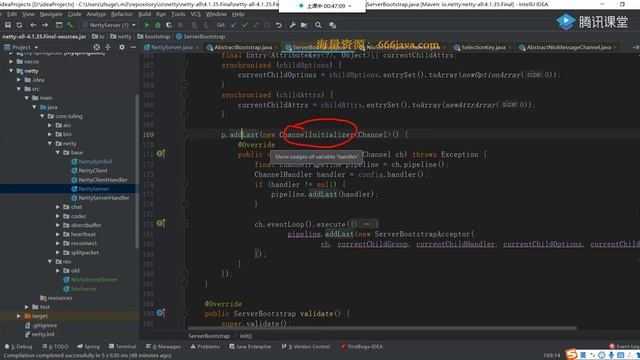Click the Synchronize refresh toolbar icon
Image resolution: width=640 pixels, height=360 pixels.
[x=19, y=25]
